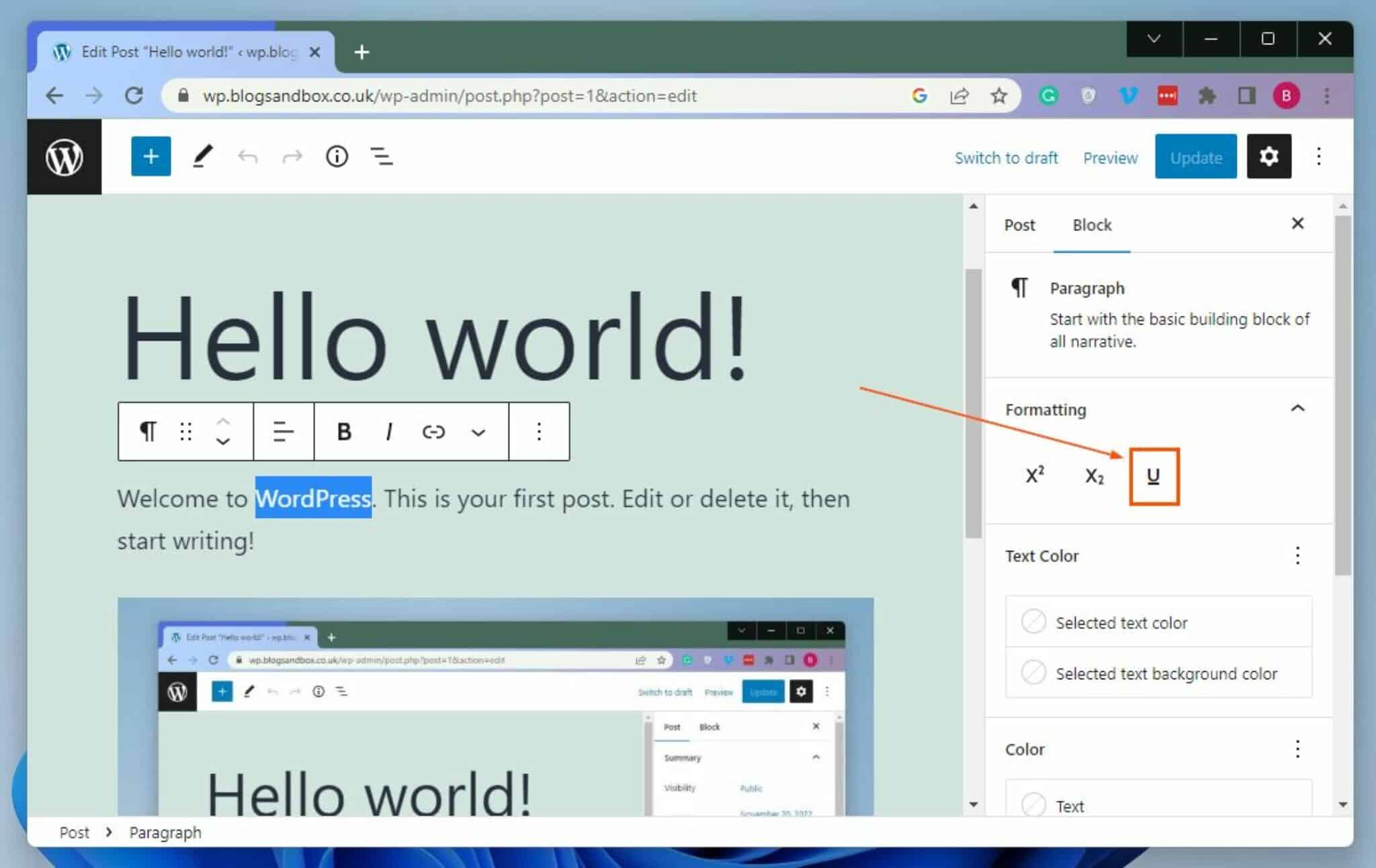Open the Block options three-dot menu
Screen dimensions: 1376x868
coord(539,431)
